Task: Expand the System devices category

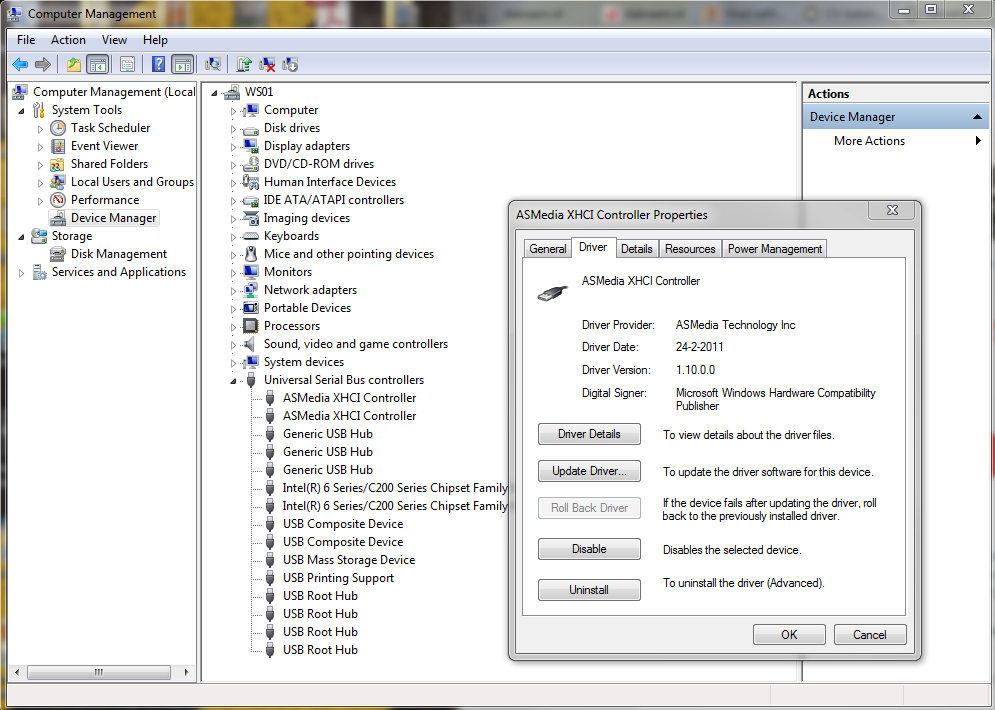Action: (234, 363)
